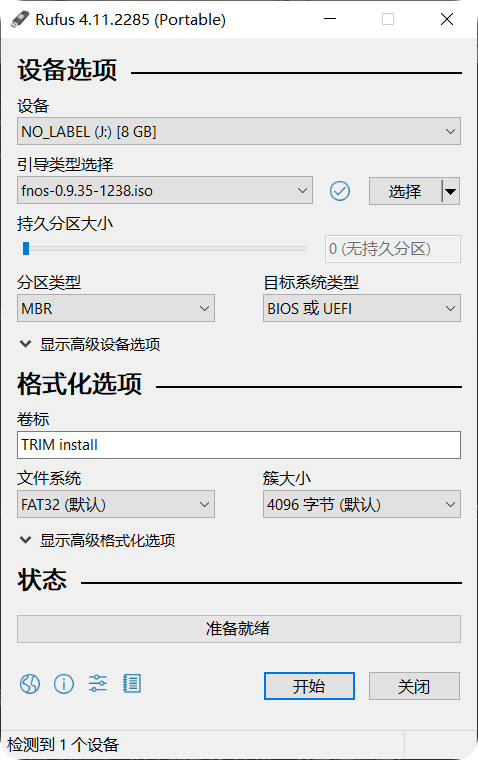The height and width of the screenshot is (760, 478).
Task: Open the log viewer icon
Action: coord(132,683)
